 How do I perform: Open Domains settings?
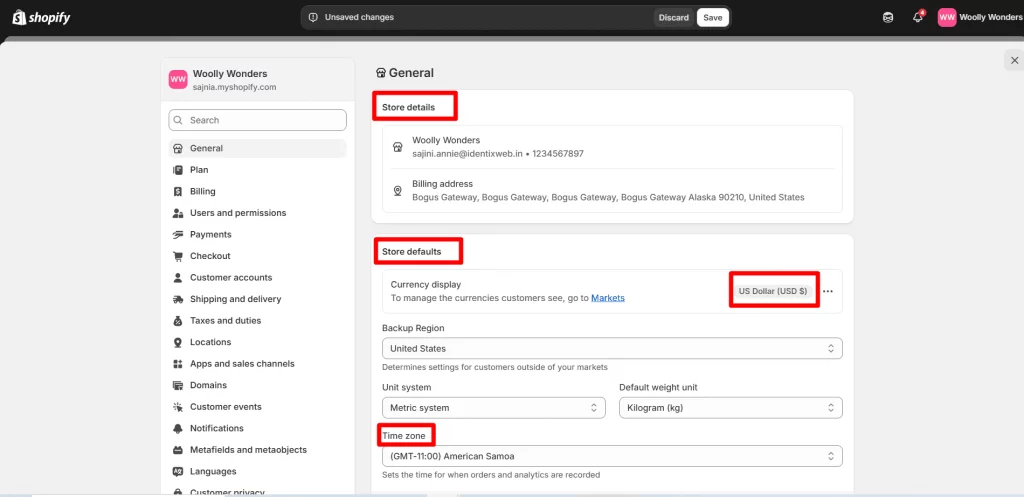257,385
